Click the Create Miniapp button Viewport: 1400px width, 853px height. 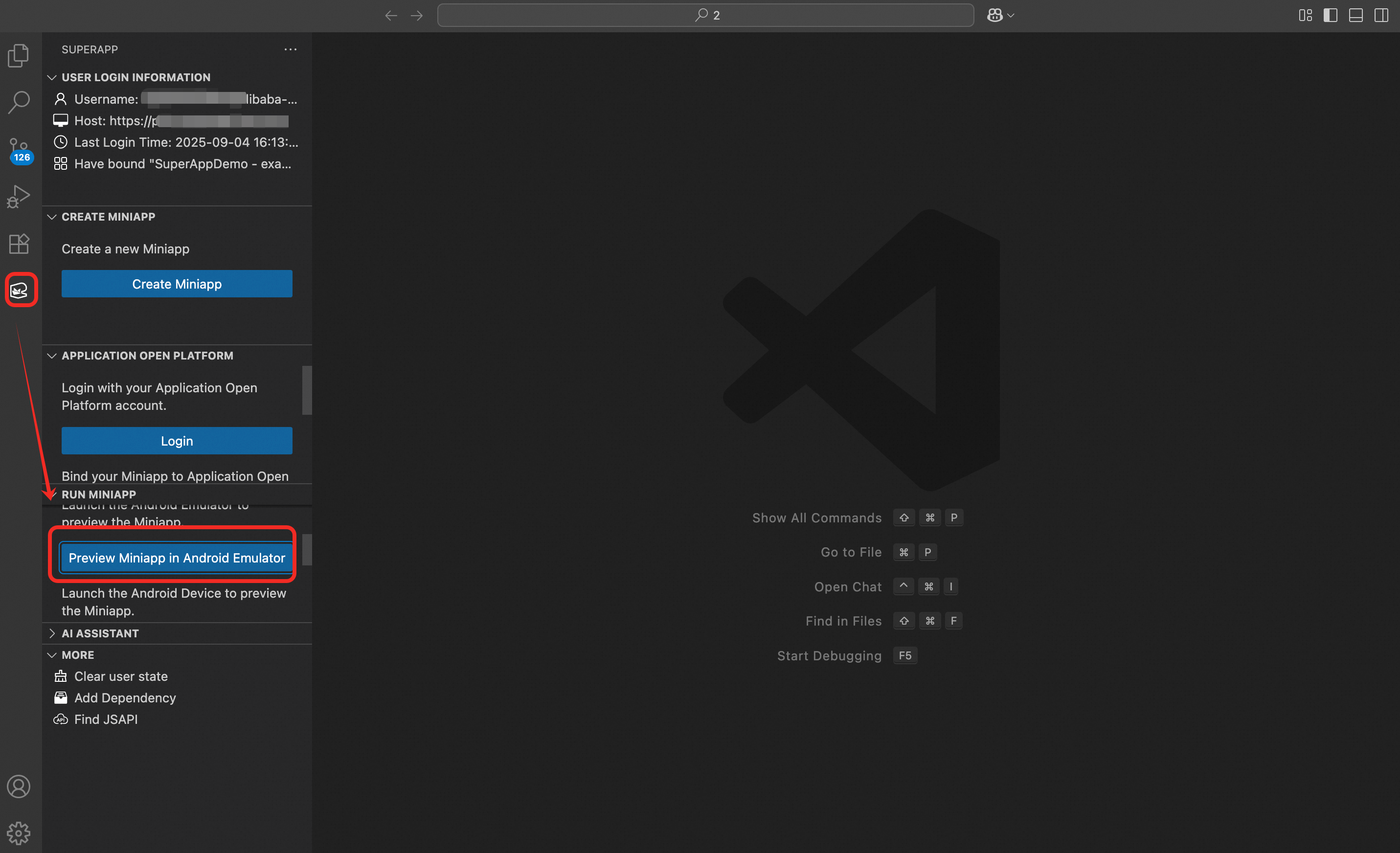[x=177, y=284]
